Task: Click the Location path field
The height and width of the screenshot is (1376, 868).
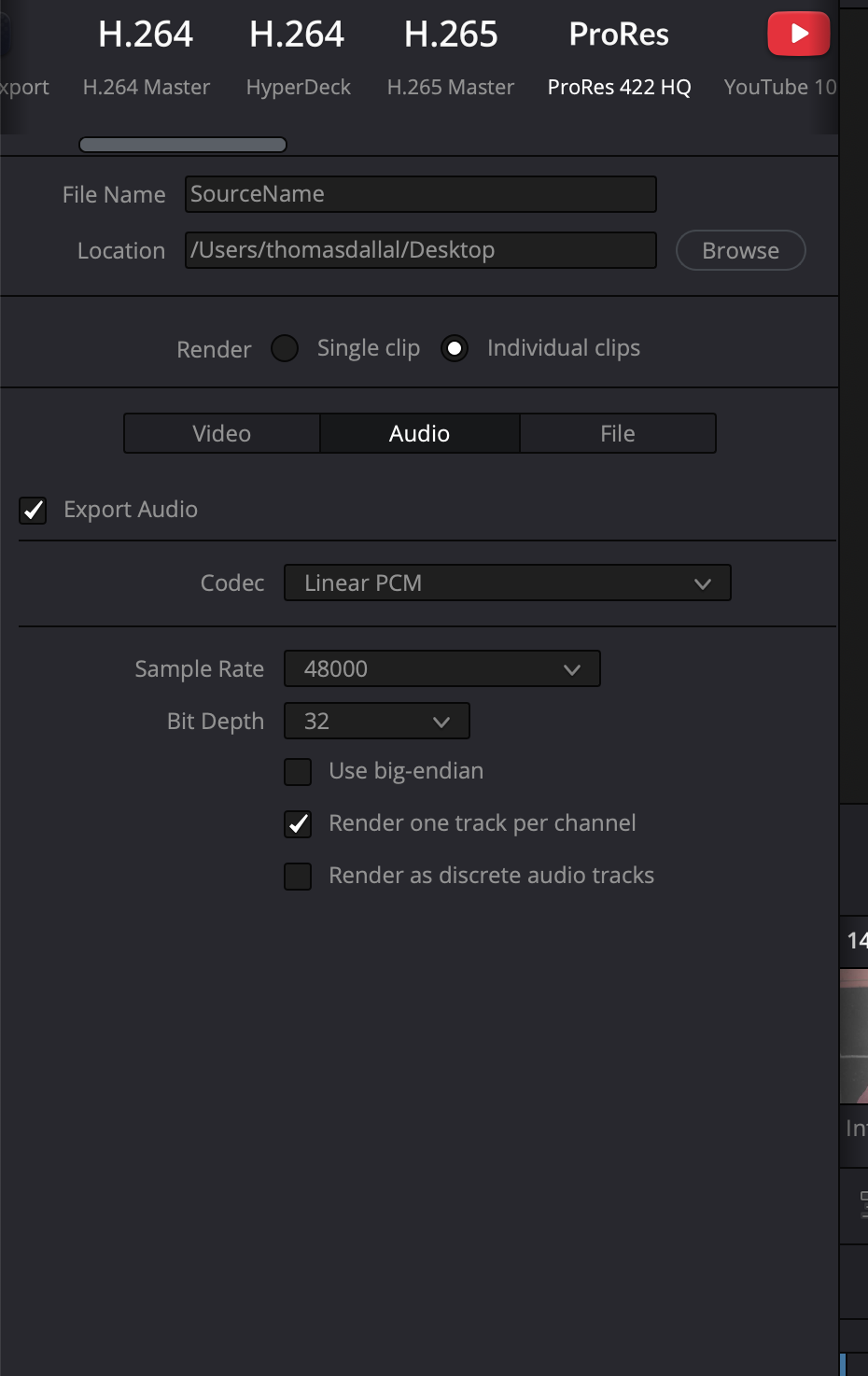Action: pyautogui.click(x=421, y=250)
